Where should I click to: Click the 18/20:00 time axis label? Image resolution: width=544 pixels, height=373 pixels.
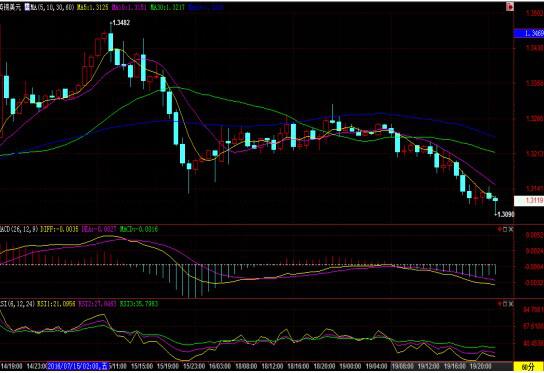tap(324, 366)
